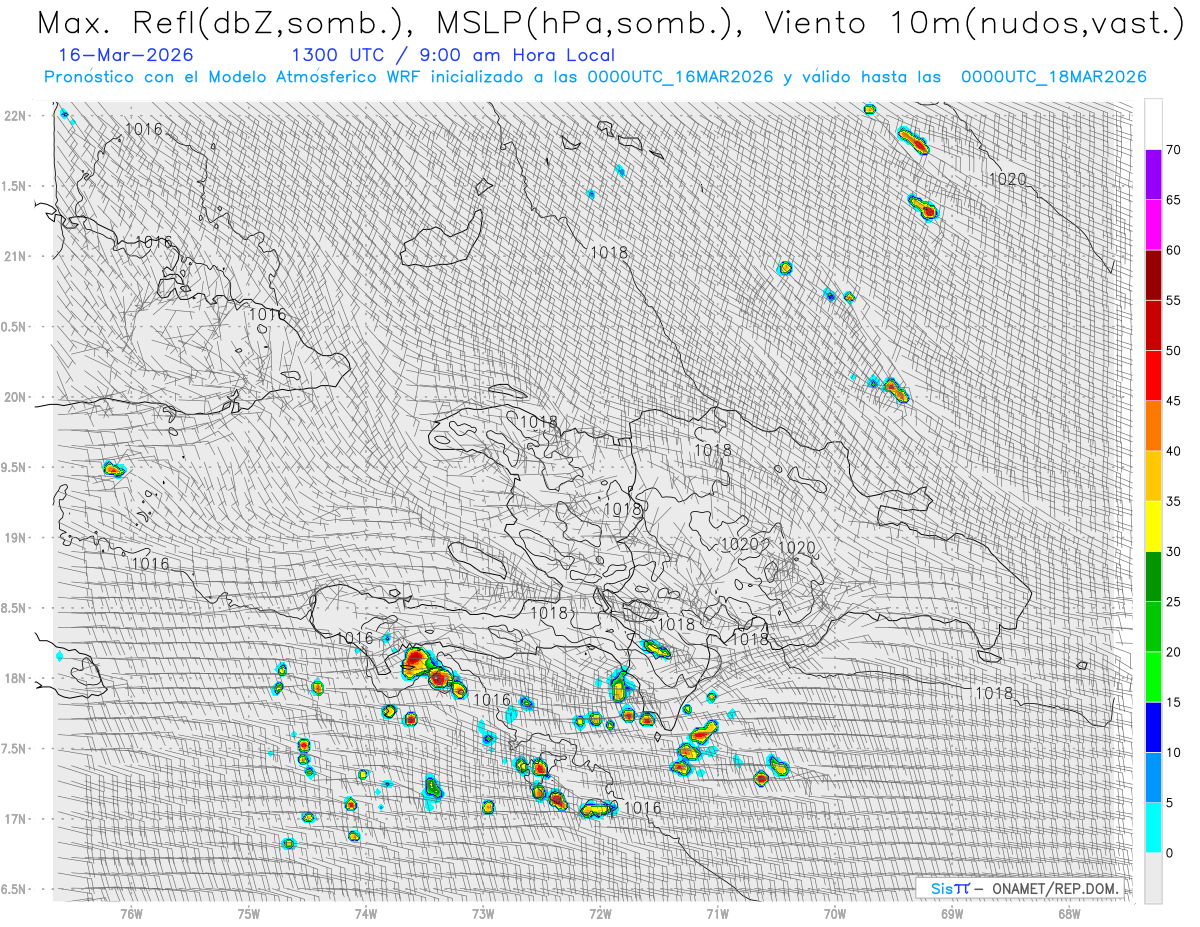Click the cyan 0–5 dBZ legend swatch
The height and width of the screenshot is (927, 1200).
[x=1153, y=828]
